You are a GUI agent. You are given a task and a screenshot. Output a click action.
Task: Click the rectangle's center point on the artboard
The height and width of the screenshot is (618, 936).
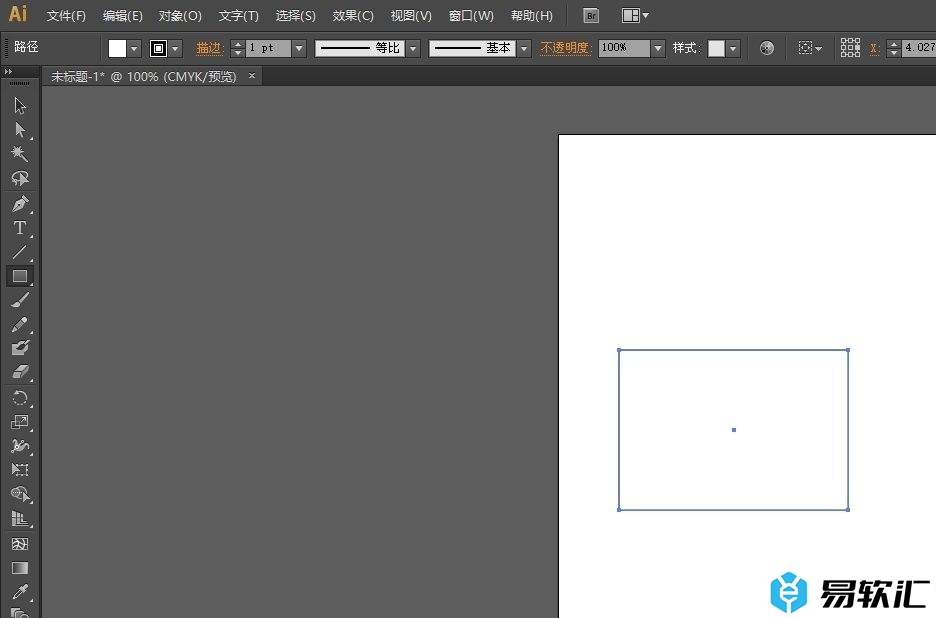[x=734, y=430]
